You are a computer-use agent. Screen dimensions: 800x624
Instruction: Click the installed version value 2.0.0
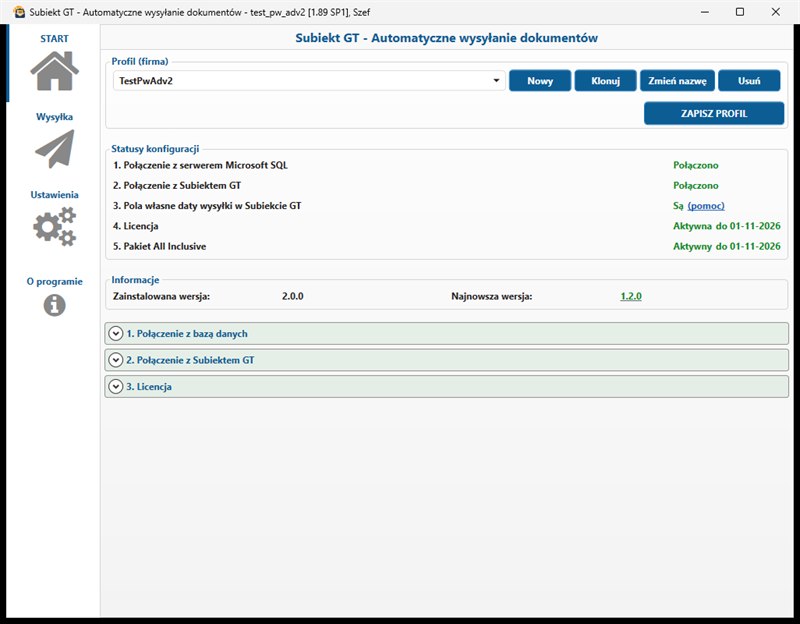292,296
